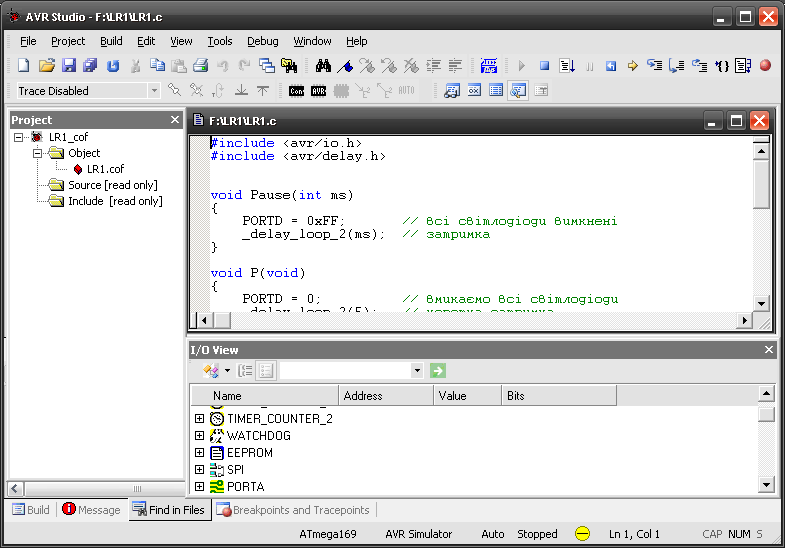Open the Debug menu
Image resolution: width=785 pixels, height=548 pixels.
pos(263,41)
